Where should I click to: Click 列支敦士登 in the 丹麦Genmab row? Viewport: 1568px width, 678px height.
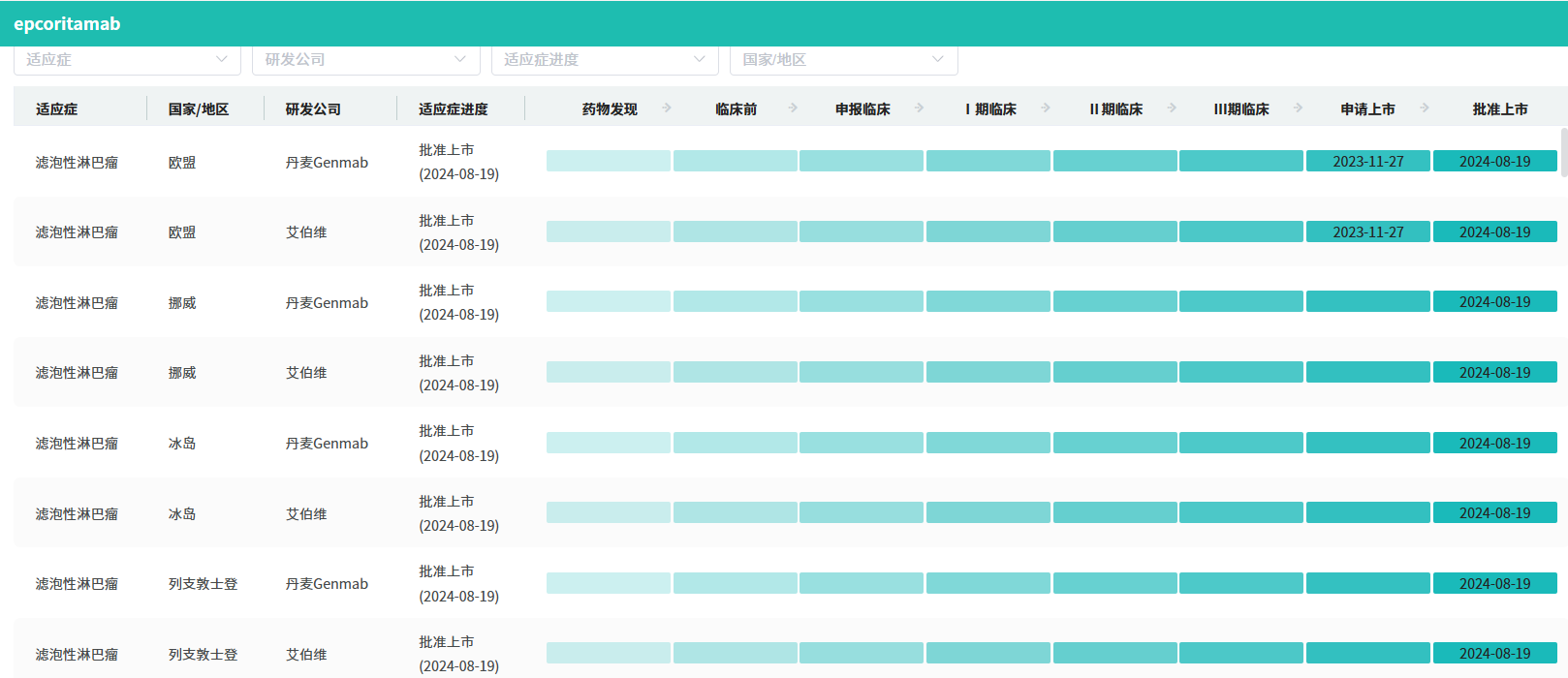pyautogui.click(x=203, y=584)
